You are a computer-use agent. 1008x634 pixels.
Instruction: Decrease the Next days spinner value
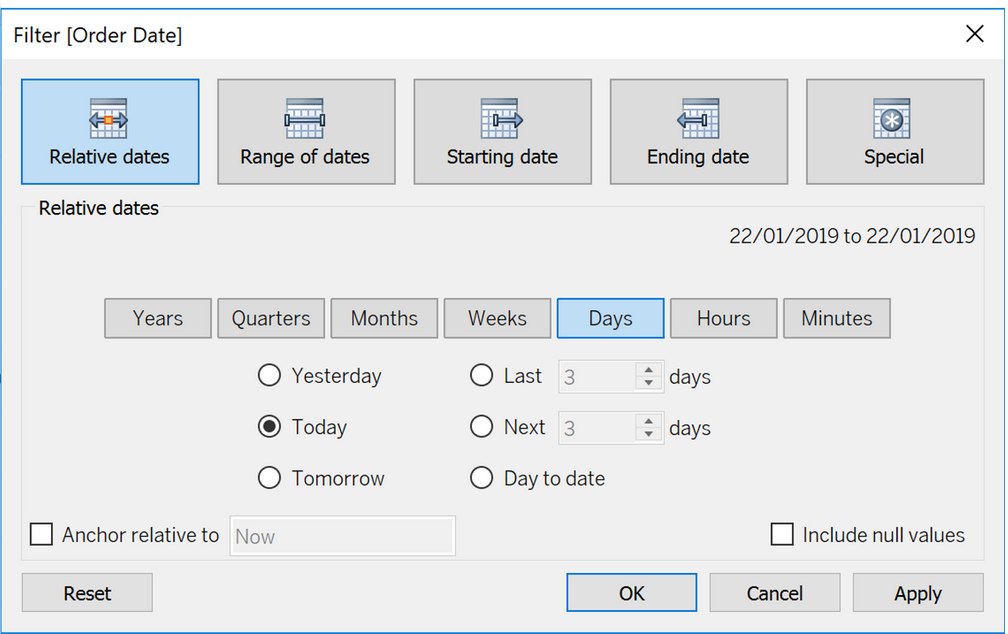tap(650, 434)
